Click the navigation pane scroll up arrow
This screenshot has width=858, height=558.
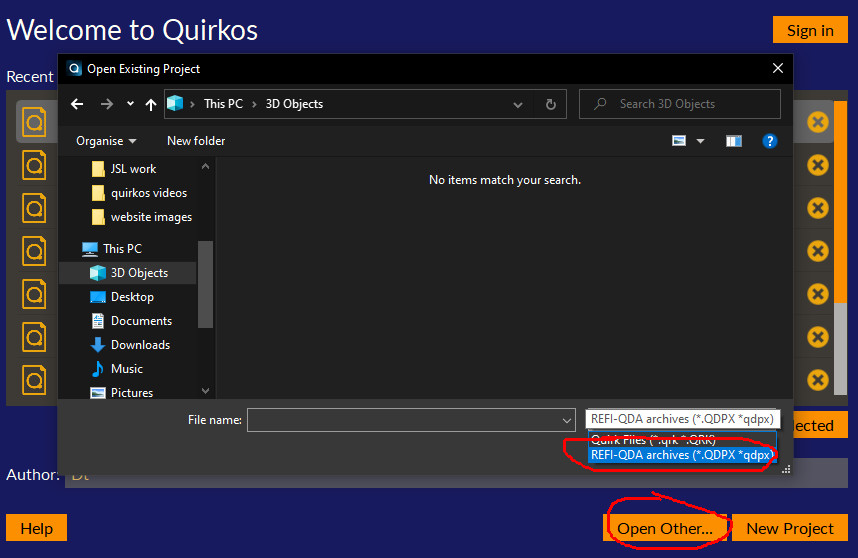tap(205, 166)
